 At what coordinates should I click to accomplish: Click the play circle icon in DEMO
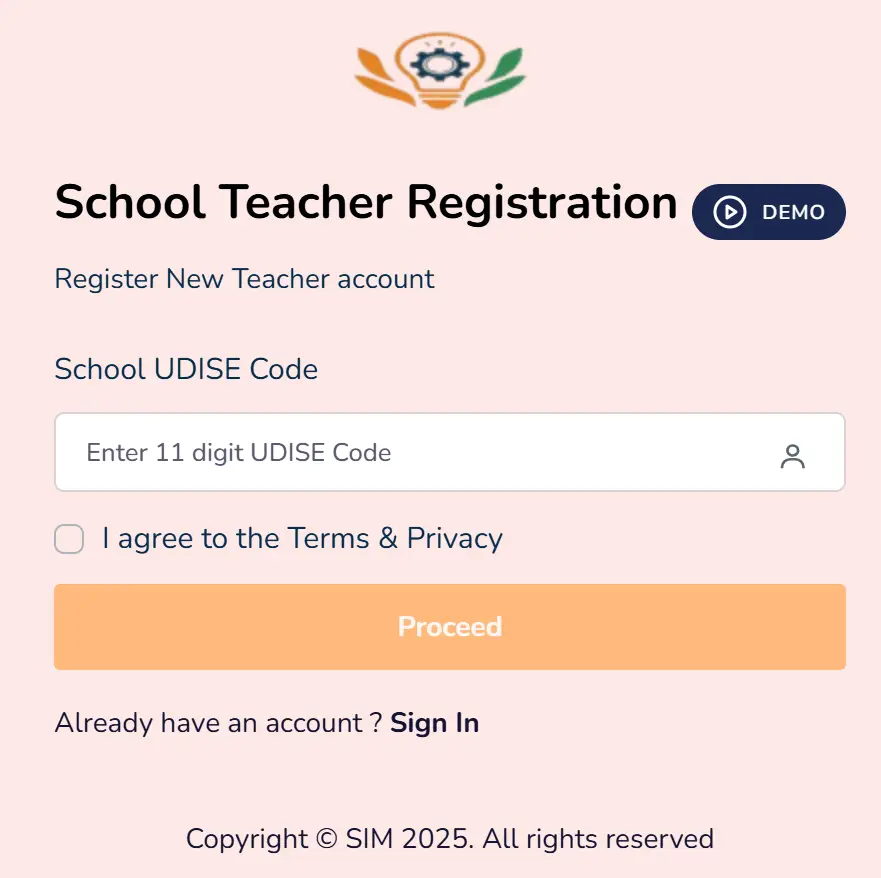[x=730, y=212]
